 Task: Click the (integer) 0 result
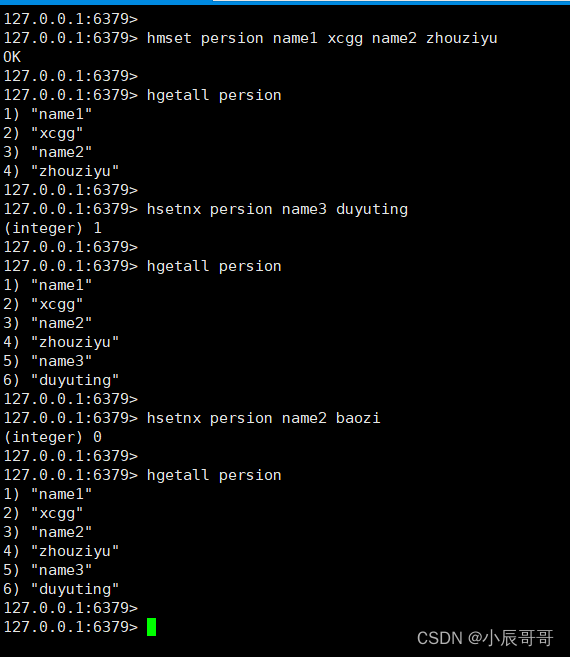(x=52, y=437)
